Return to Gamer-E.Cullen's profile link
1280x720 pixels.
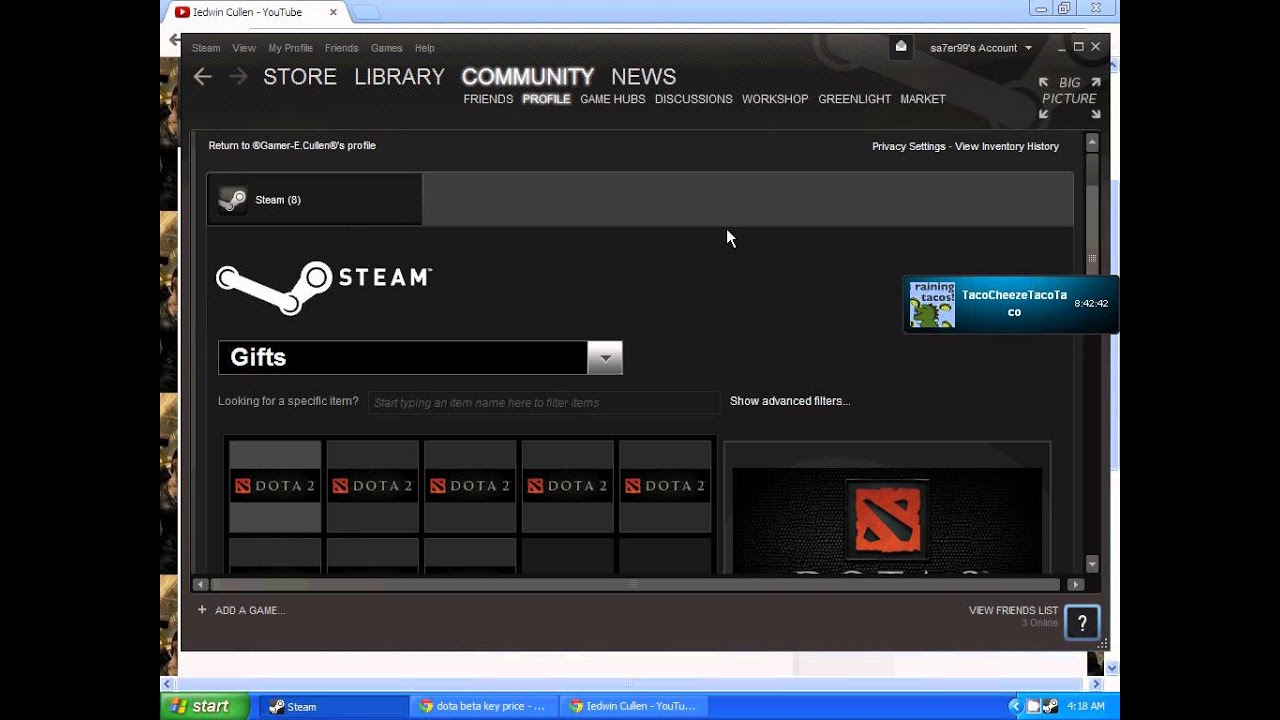pyautogui.click(x=292, y=146)
